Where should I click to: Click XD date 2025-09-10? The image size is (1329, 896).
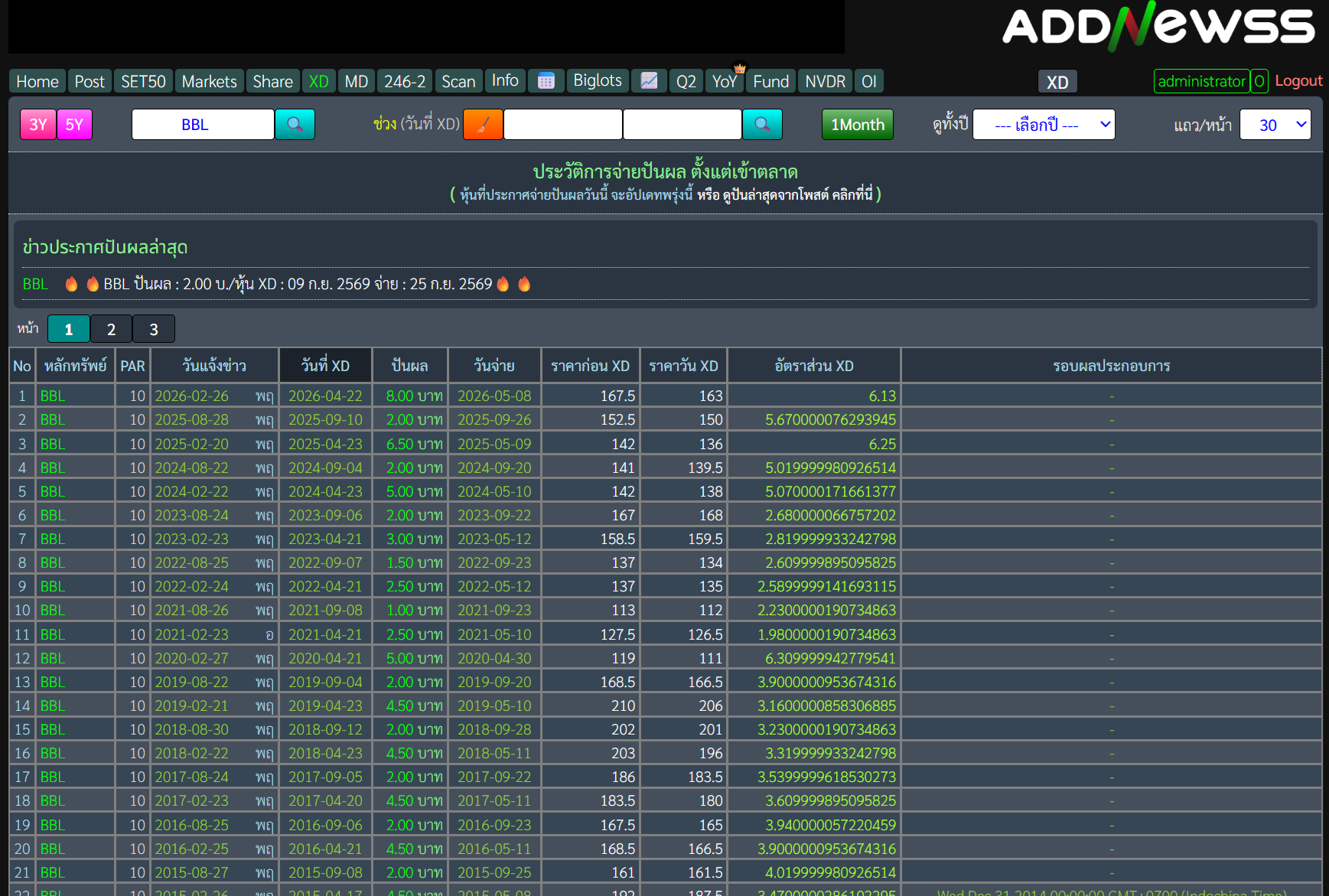[325, 419]
